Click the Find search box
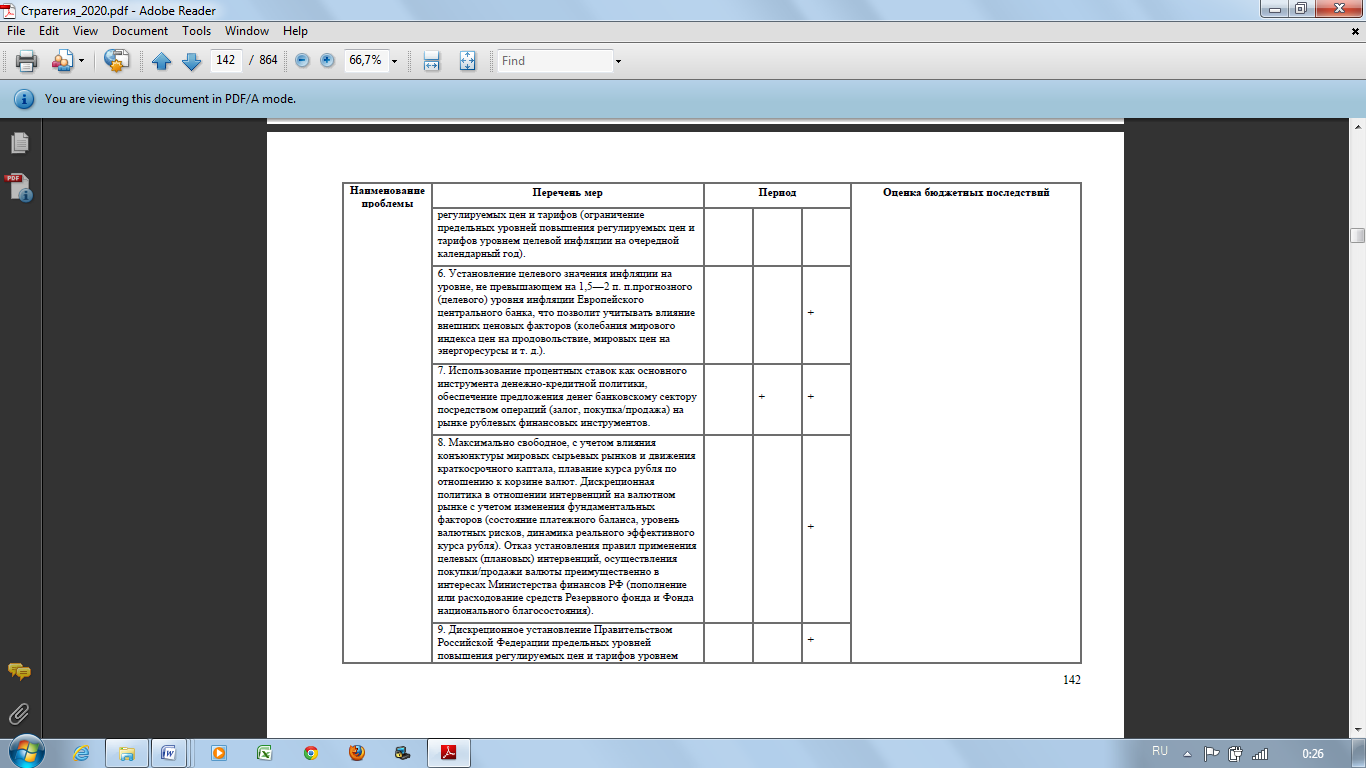This screenshot has width=1366, height=768. tap(556, 60)
